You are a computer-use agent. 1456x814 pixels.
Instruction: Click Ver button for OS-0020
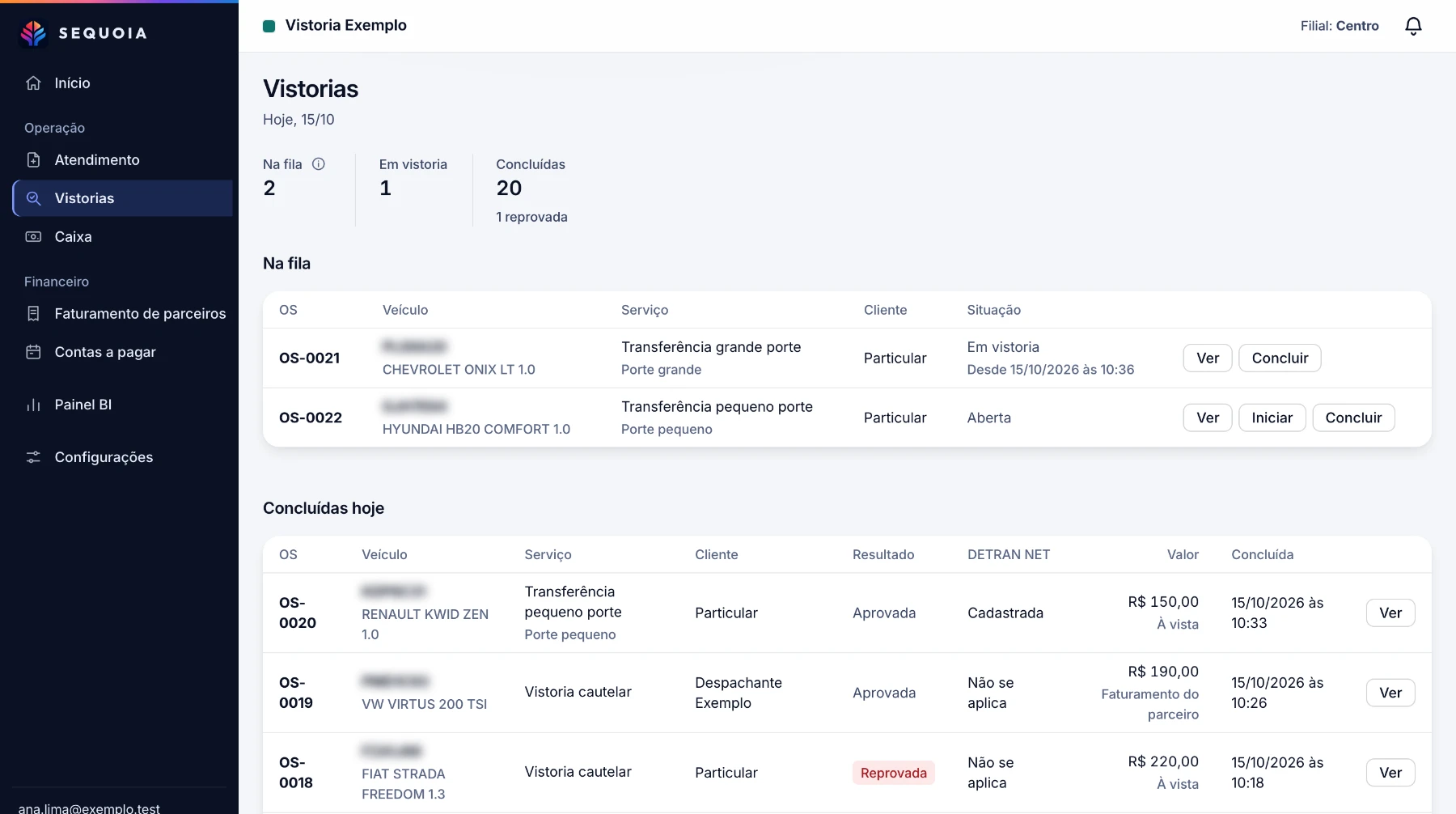tap(1390, 613)
